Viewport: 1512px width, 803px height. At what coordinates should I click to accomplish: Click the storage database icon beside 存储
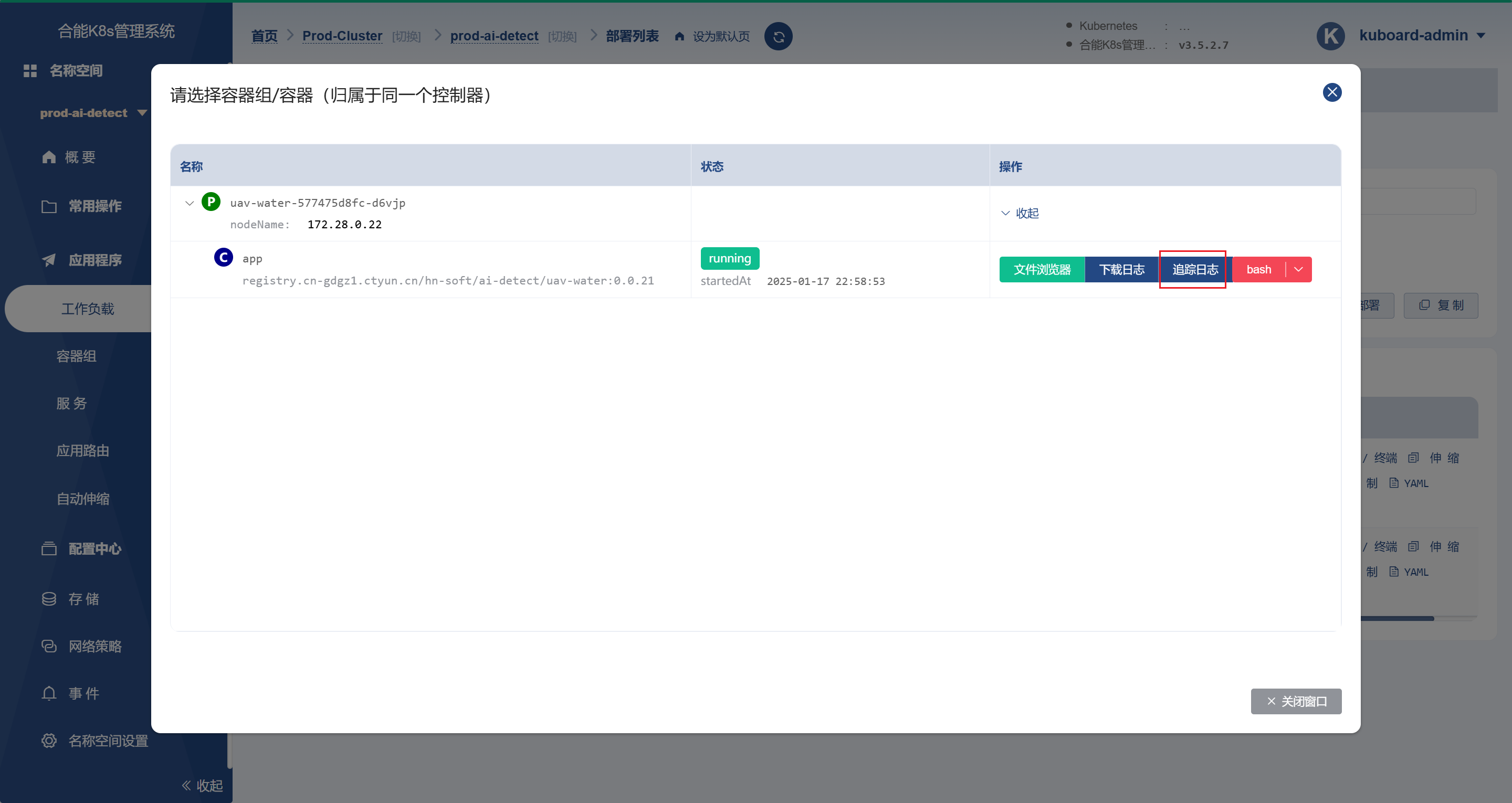pyautogui.click(x=49, y=599)
